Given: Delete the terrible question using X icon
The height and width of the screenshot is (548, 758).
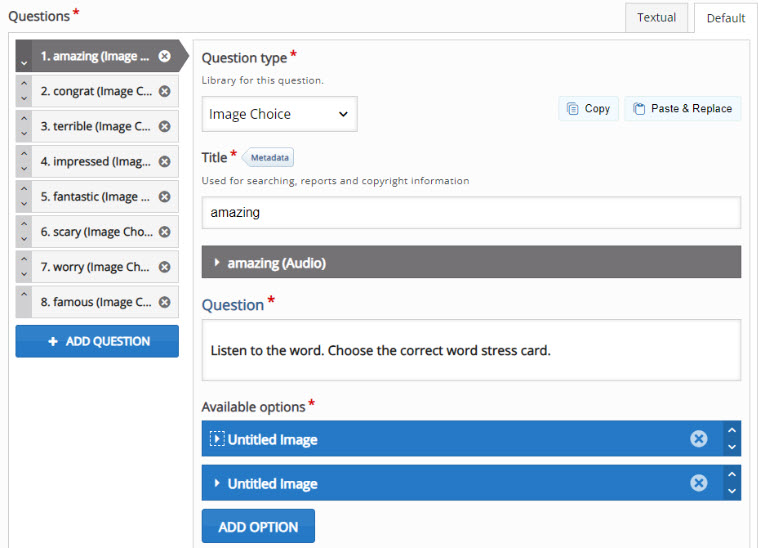Looking at the screenshot, I should point(164,126).
